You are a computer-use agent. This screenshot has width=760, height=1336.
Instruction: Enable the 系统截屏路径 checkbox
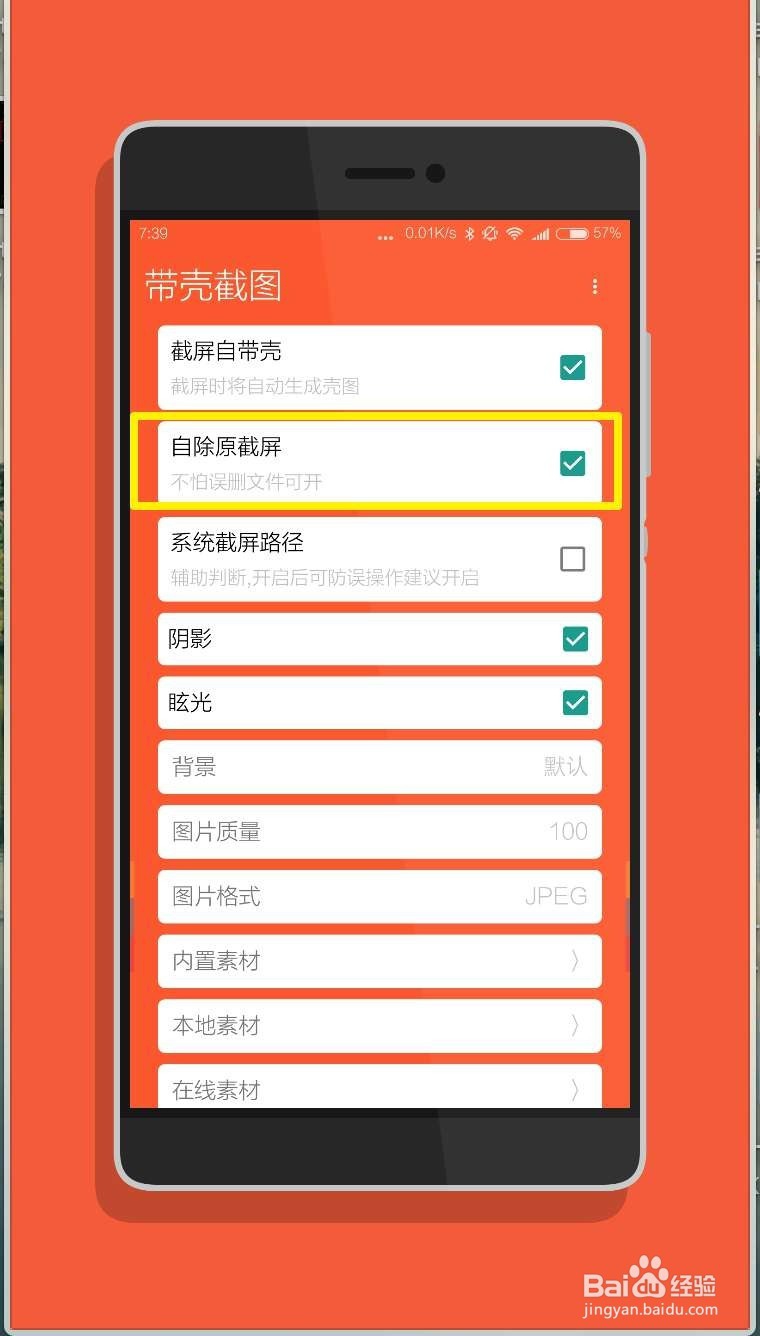(573, 559)
